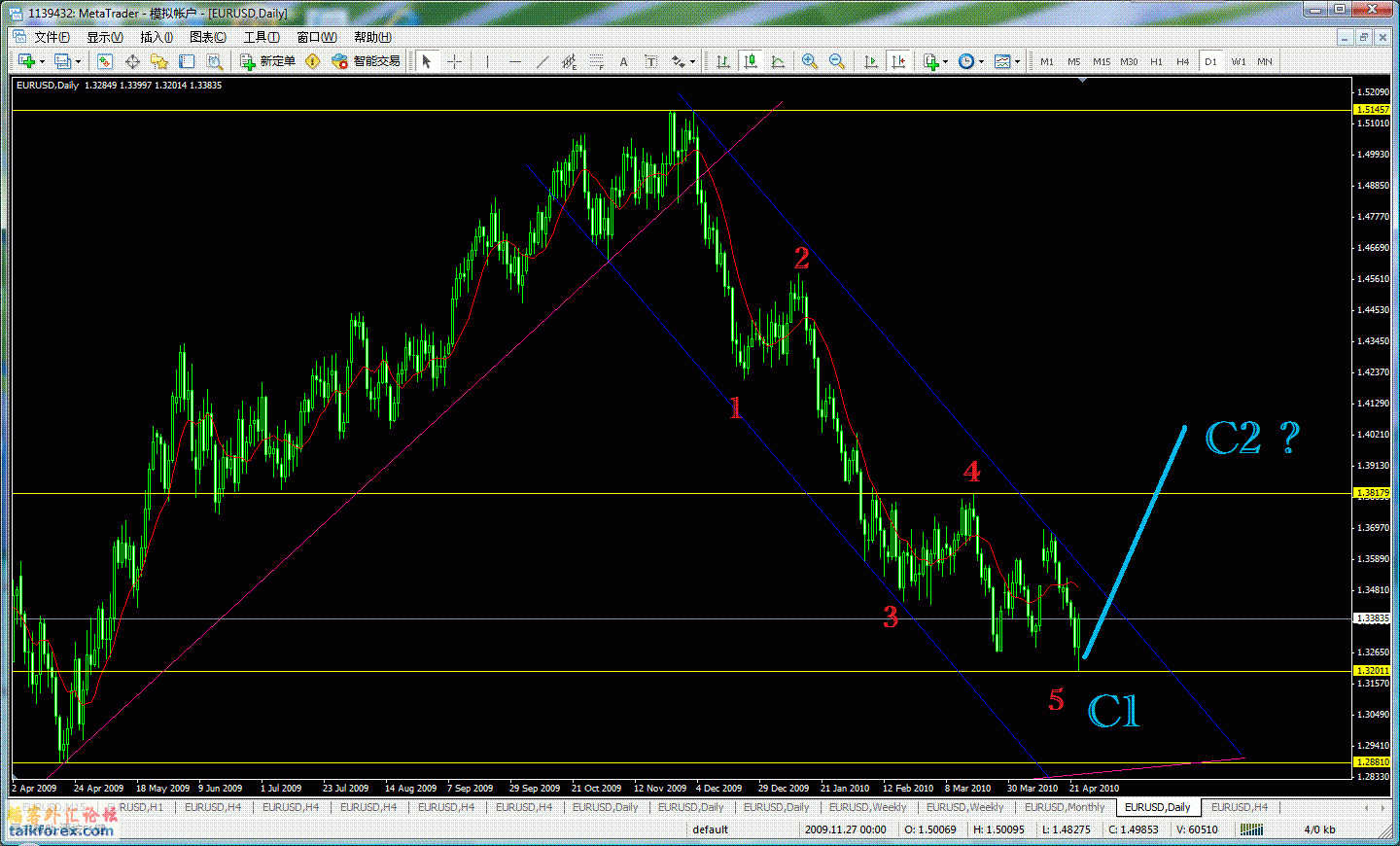This screenshot has width=1400, height=846.
Task: Open the 图表(C) menu
Action: [x=208, y=37]
